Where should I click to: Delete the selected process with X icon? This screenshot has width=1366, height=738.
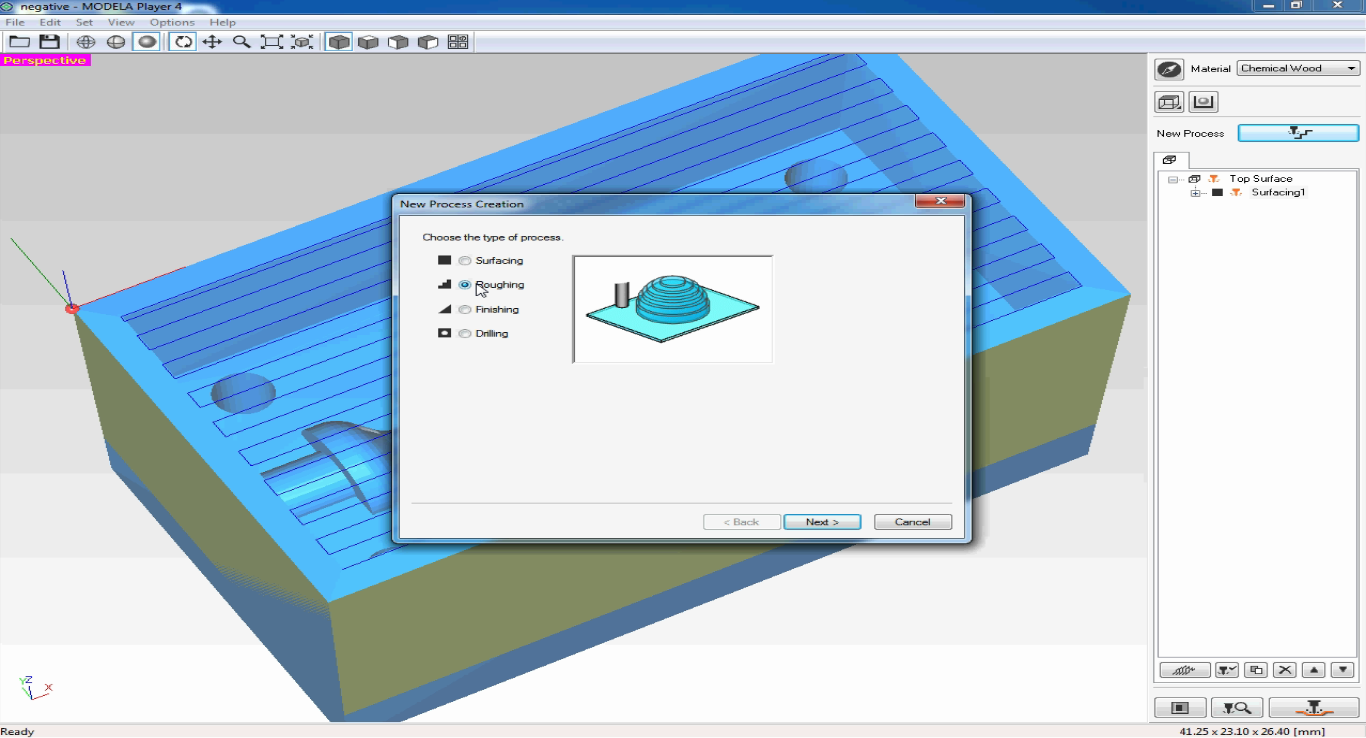[1286, 670]
